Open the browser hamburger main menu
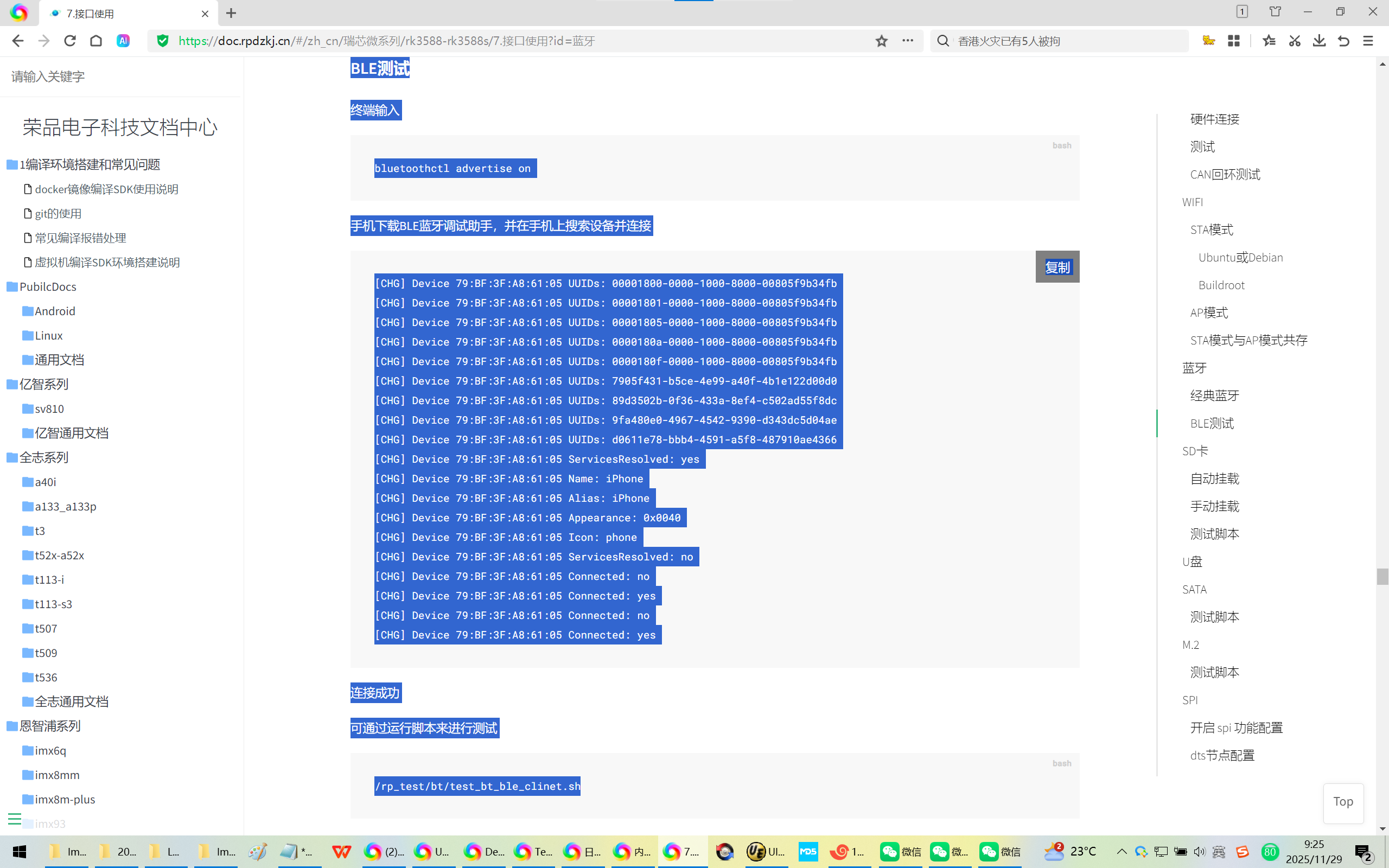This screenshot has width=1389, height=868. pyautogui.click(x=1368, y=41)
